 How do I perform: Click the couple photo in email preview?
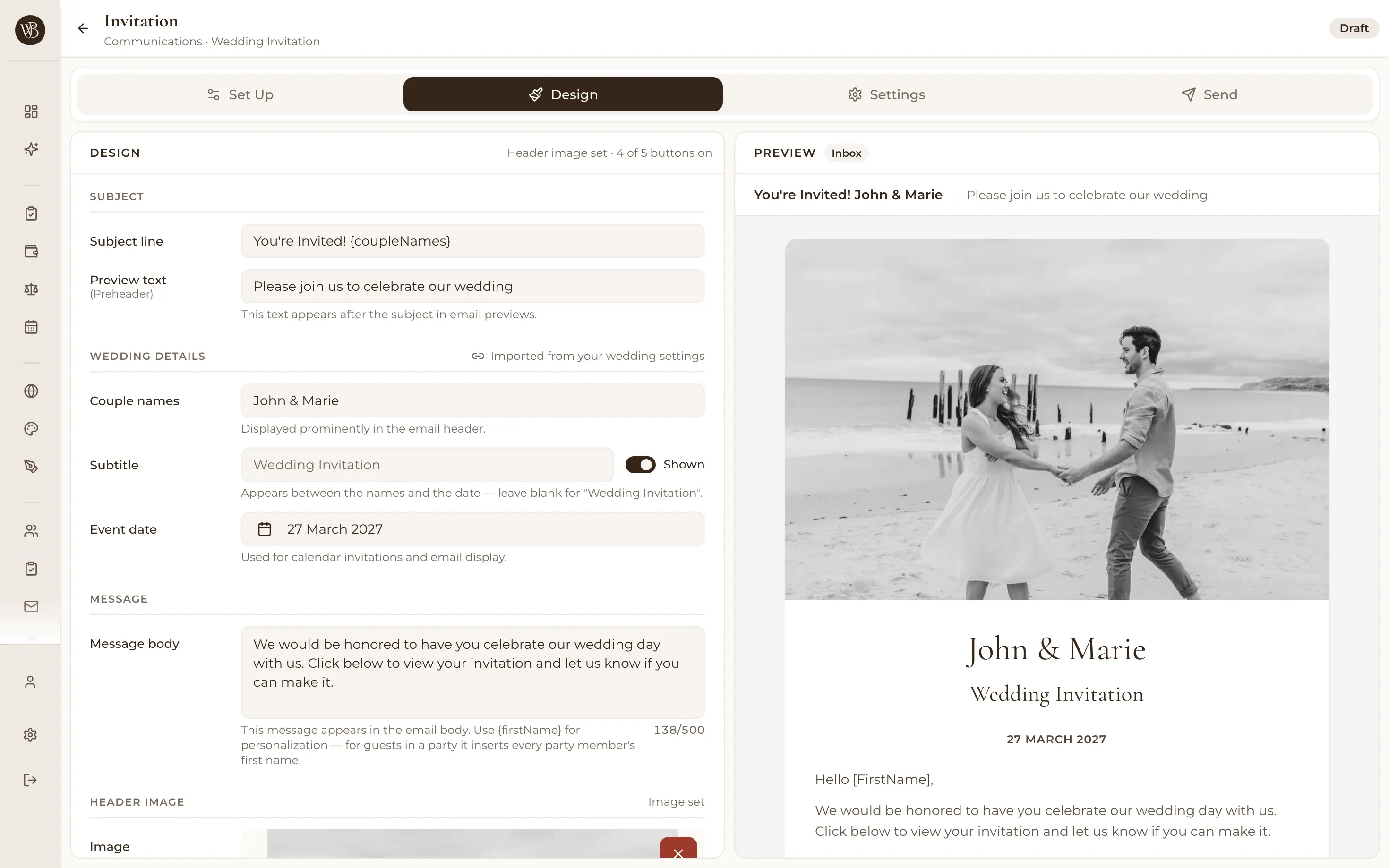point(1056,420)
